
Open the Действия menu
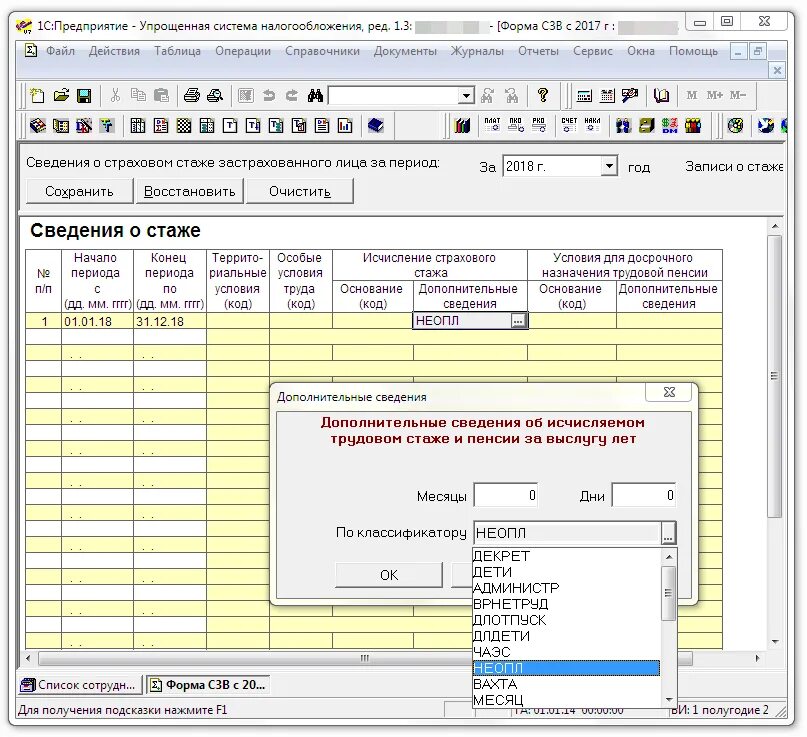tap(114, 51)
